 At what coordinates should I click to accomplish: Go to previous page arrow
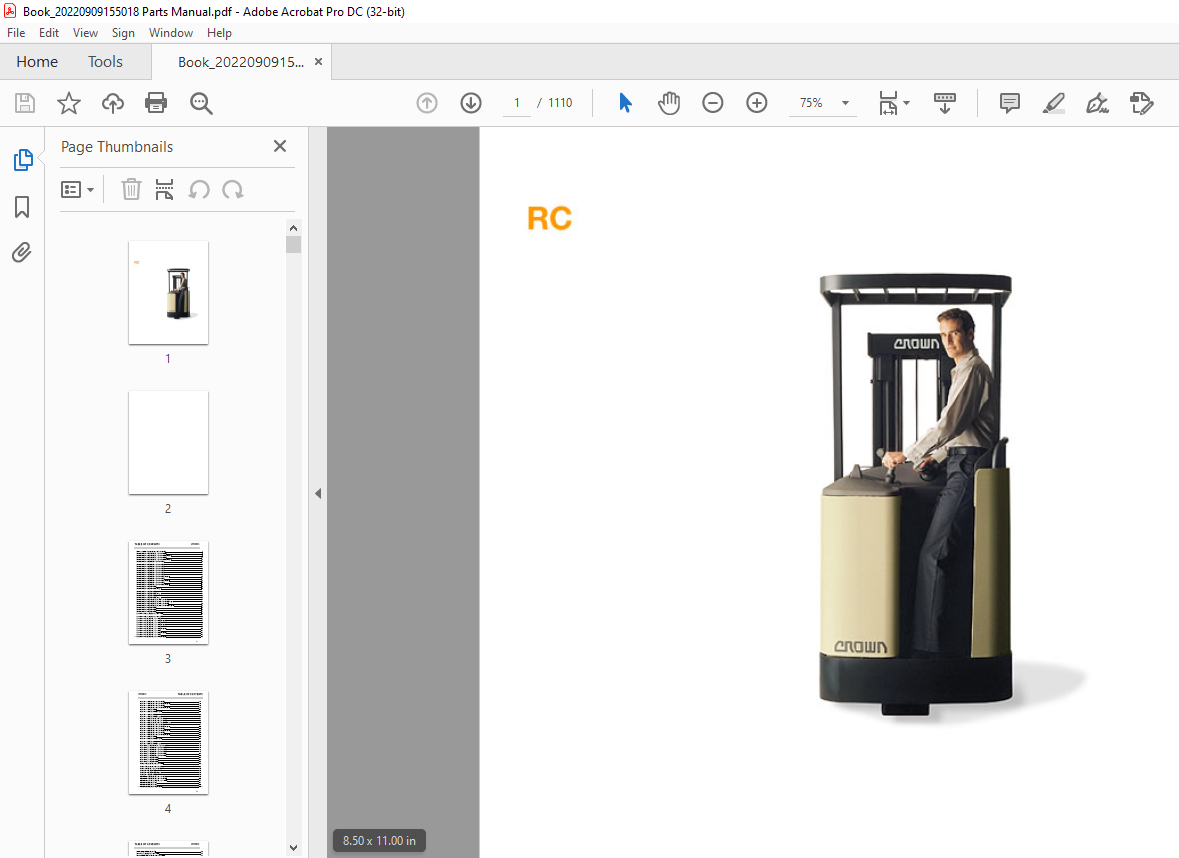(x=427, y=103)
